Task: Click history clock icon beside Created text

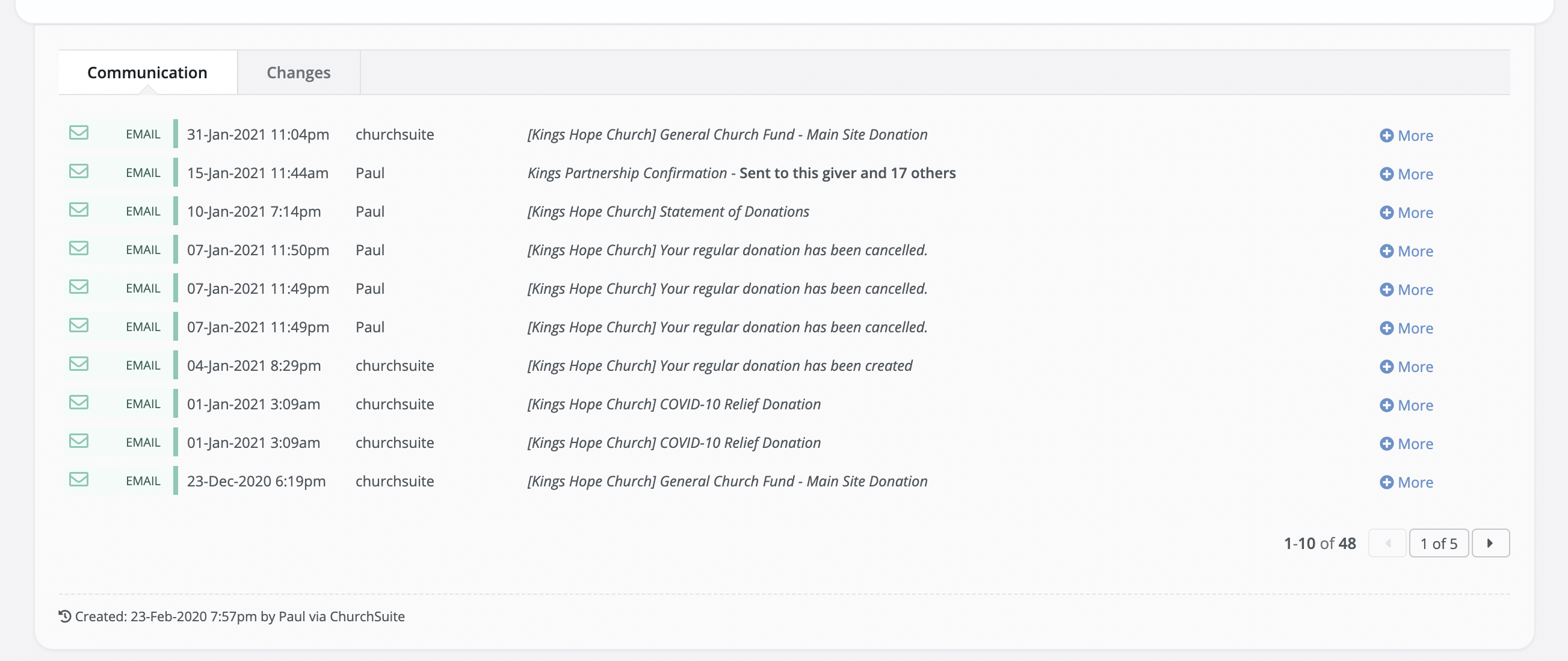Action: 64,616
